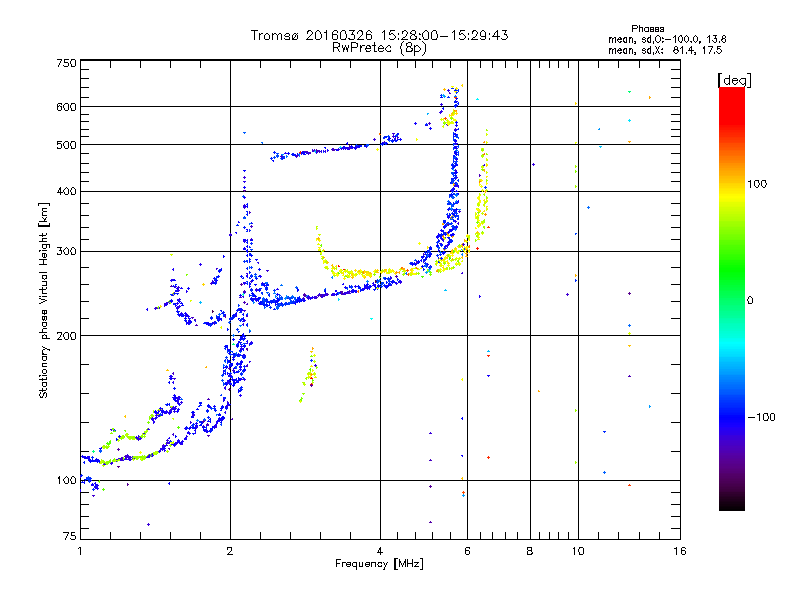The width and height of the screenshot is (800, 600).
Task: Click the plot title 'Tromsø 20160326 15:28:00-15:29:43'
Action: click(379, 35)
